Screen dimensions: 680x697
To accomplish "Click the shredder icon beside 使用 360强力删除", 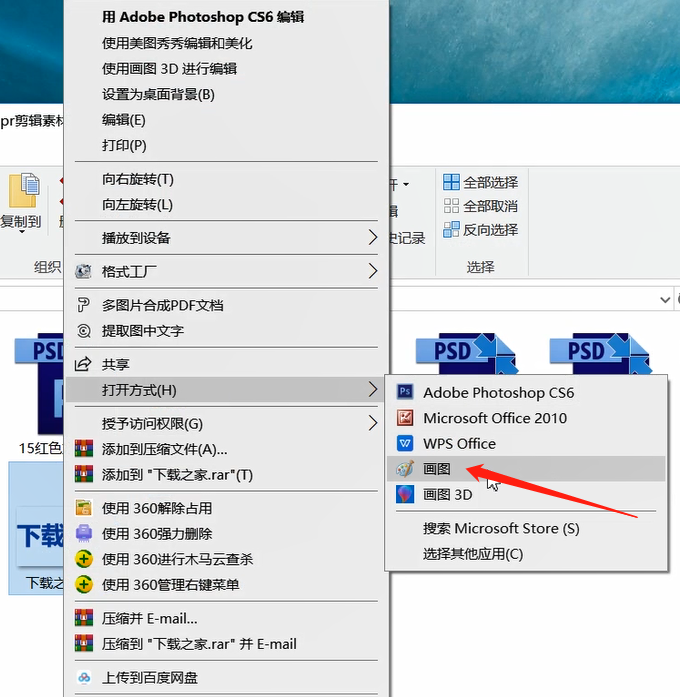I will tap(84, 533).
